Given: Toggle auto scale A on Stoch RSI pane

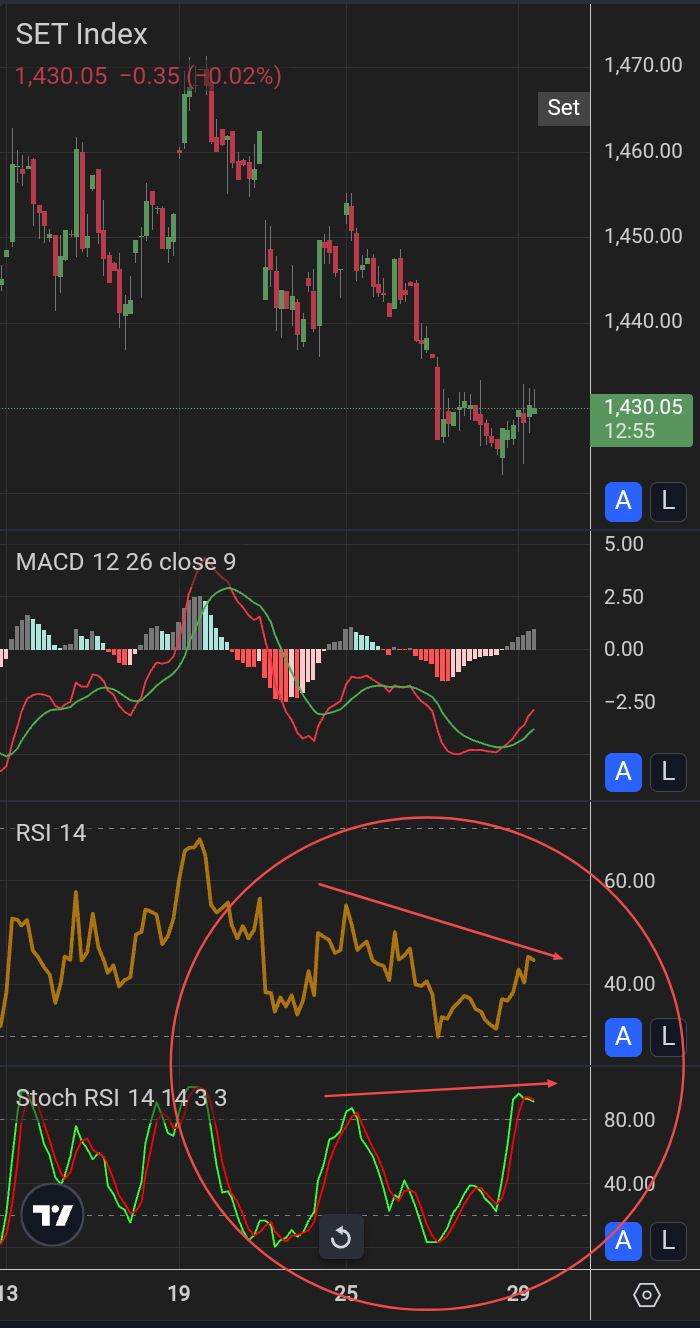Looking at the screenshot, I should point(623,1241).
